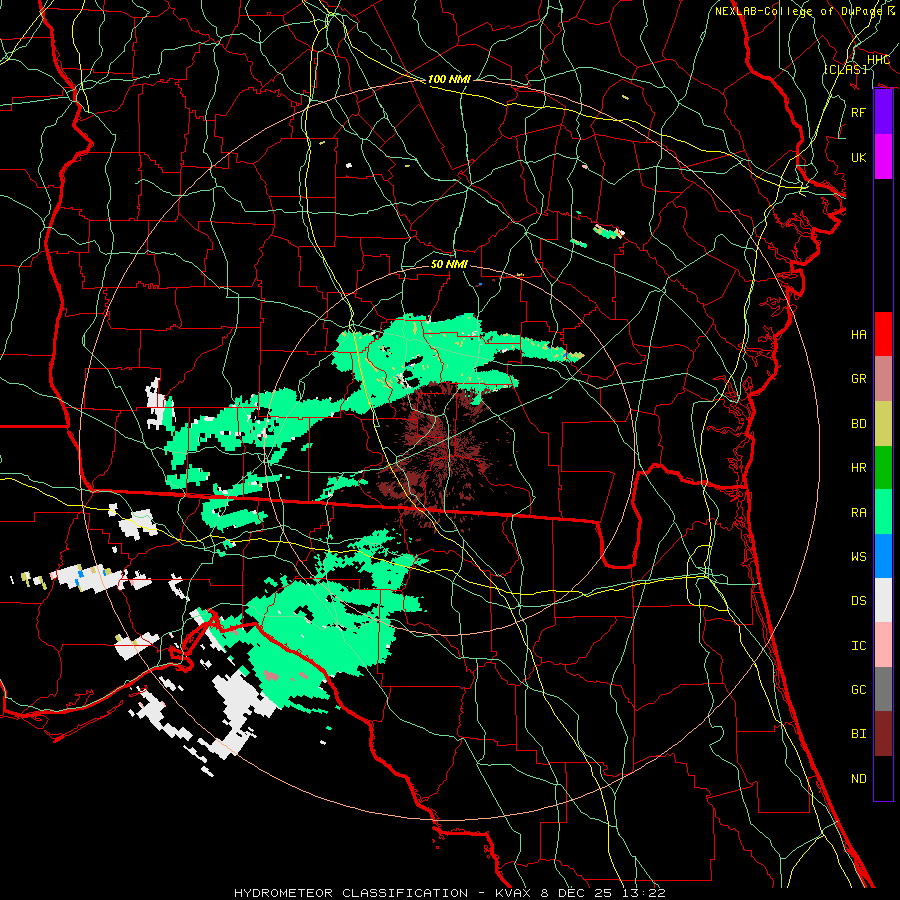Click the BI legend label
Screen dimensions: 900x900
pyautogui.click(x=858, y=734)
